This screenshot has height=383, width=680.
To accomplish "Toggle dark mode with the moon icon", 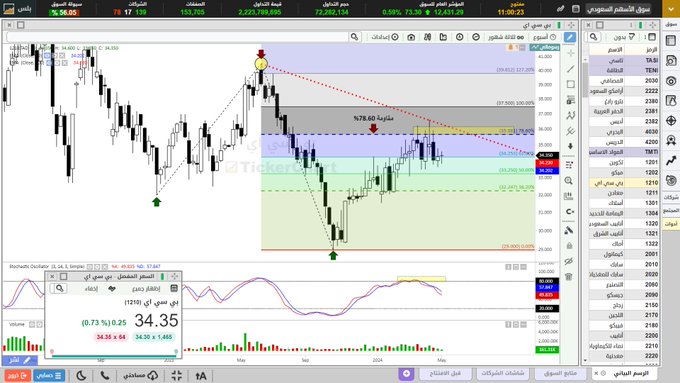I will pos(81,375).
